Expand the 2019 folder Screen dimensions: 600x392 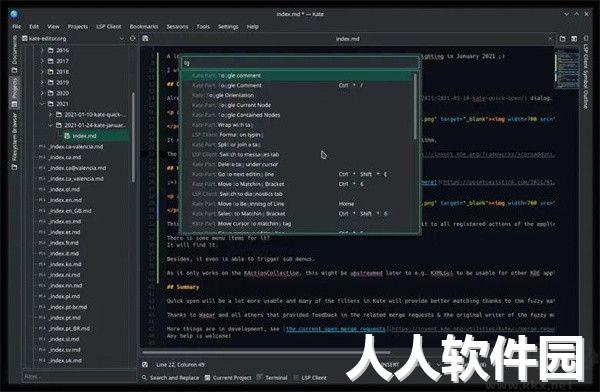pos(42,82)
